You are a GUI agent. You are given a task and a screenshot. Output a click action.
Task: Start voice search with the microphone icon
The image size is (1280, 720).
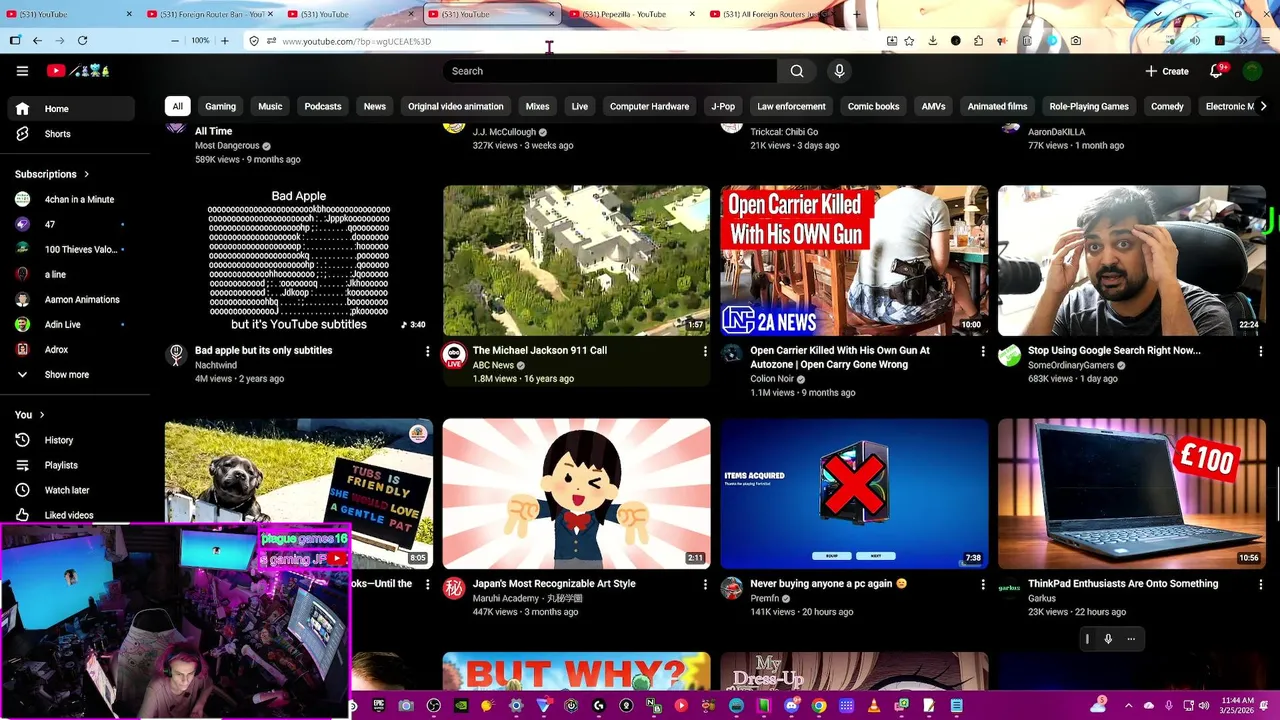coord(839,71)
